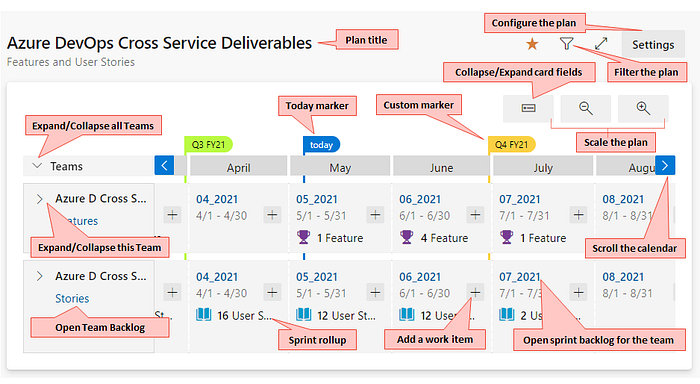This screenshot has height=384, width=700.
Task: Click the plan title Azure DevOps Cross Service Deliverables
Action: pos(159,43)
